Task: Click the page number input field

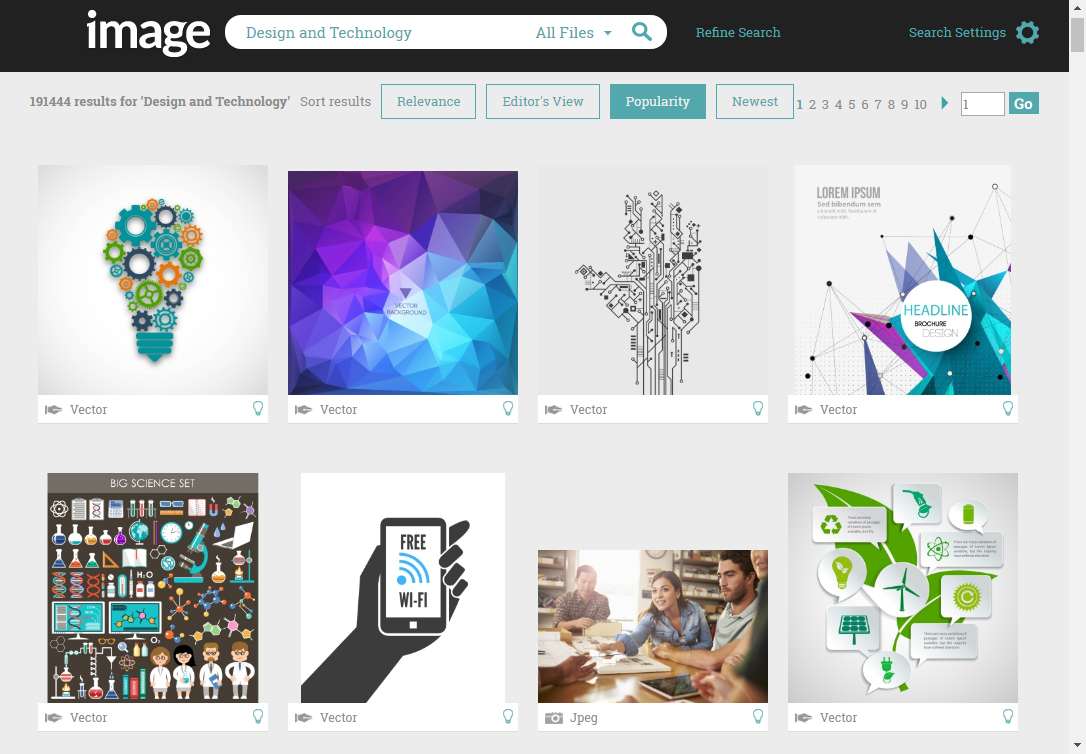Action: 982,104
